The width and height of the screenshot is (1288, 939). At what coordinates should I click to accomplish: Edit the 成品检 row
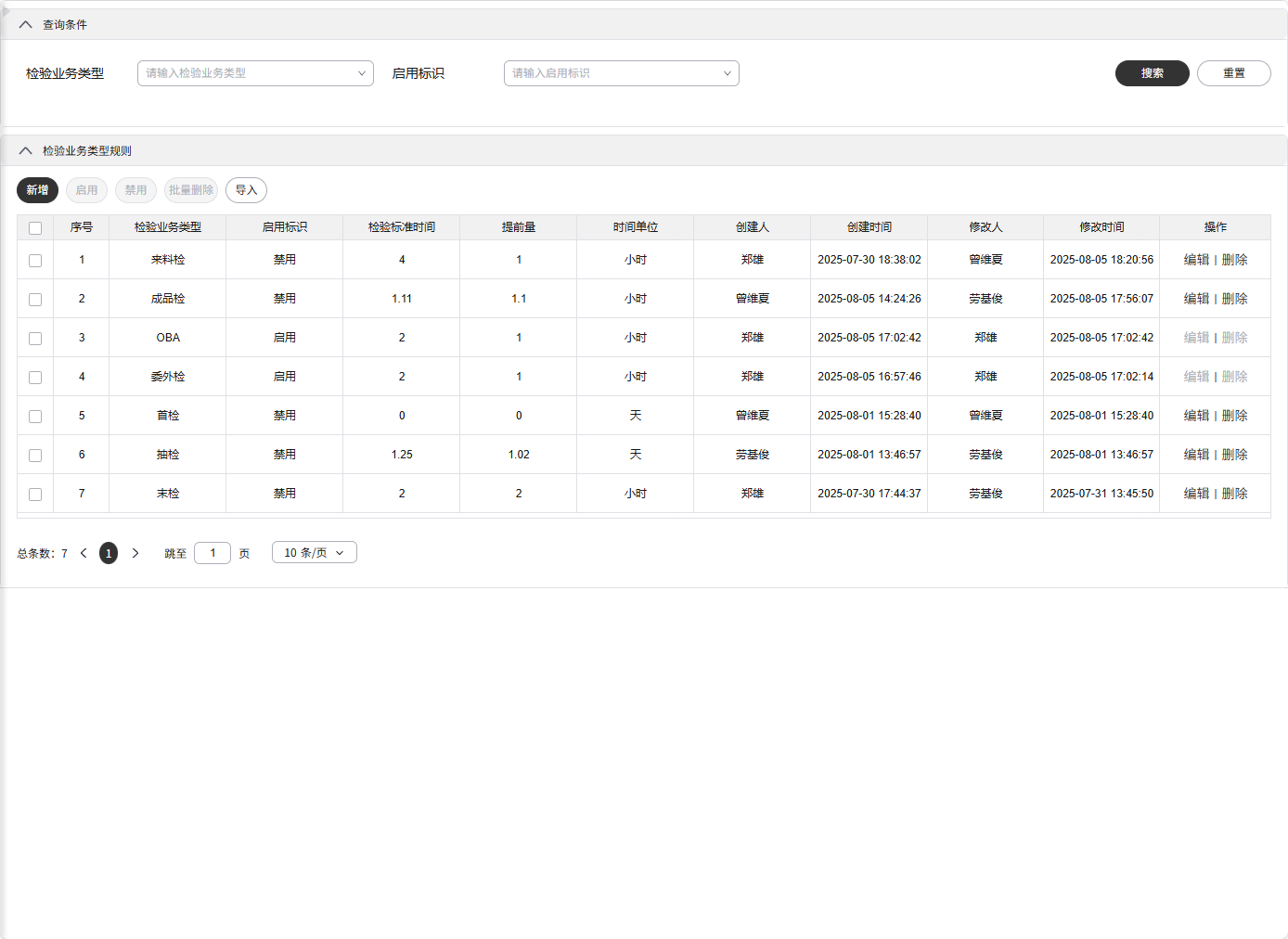coord(1196,299)
